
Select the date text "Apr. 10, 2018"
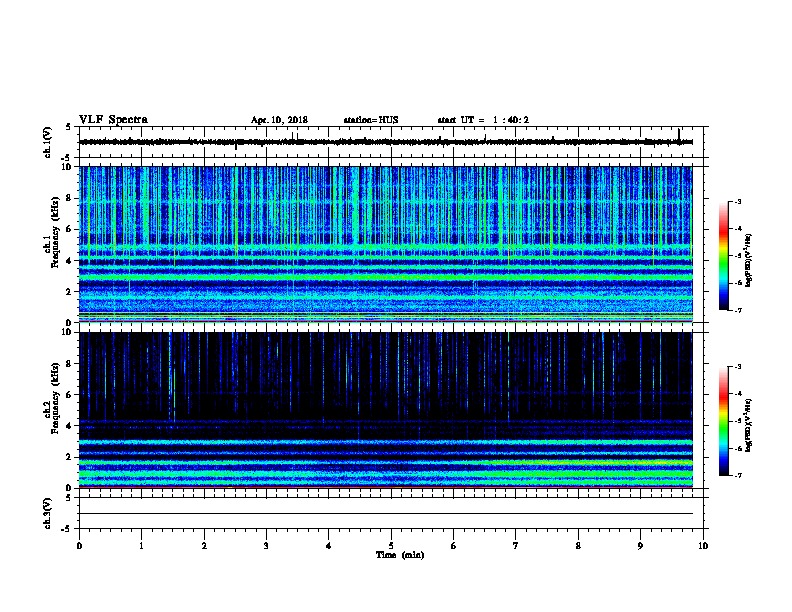(279, 120)
